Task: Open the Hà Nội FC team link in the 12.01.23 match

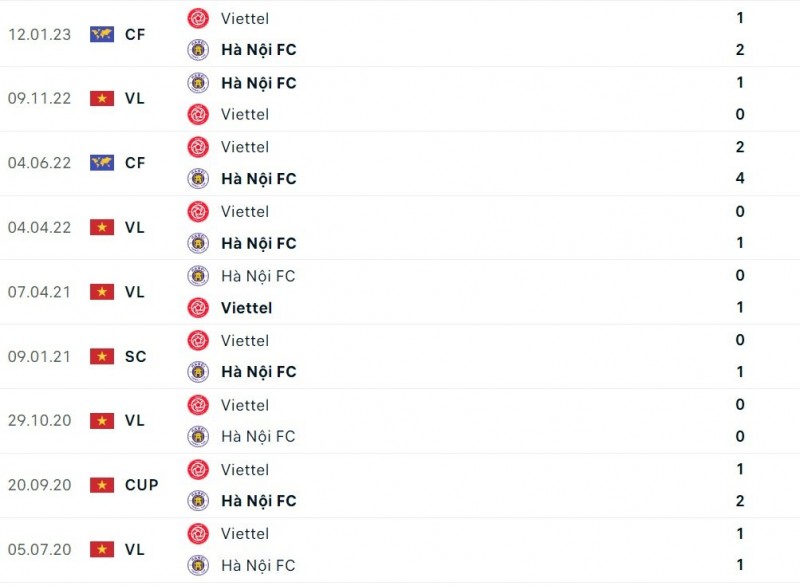Action: [x=258, y=50]
